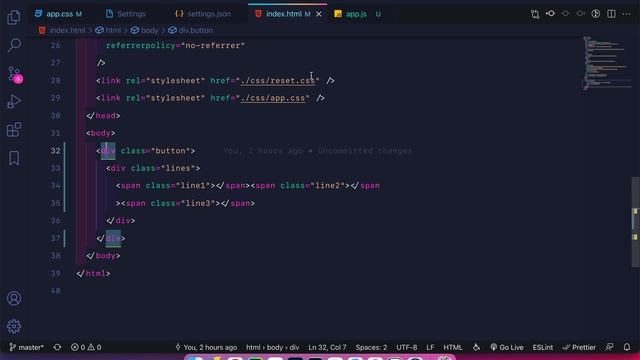The width and height of the screenshot is (640, 360).
Task: Click 'Ln 32, Col 7' cursor position
Action: 327,347
